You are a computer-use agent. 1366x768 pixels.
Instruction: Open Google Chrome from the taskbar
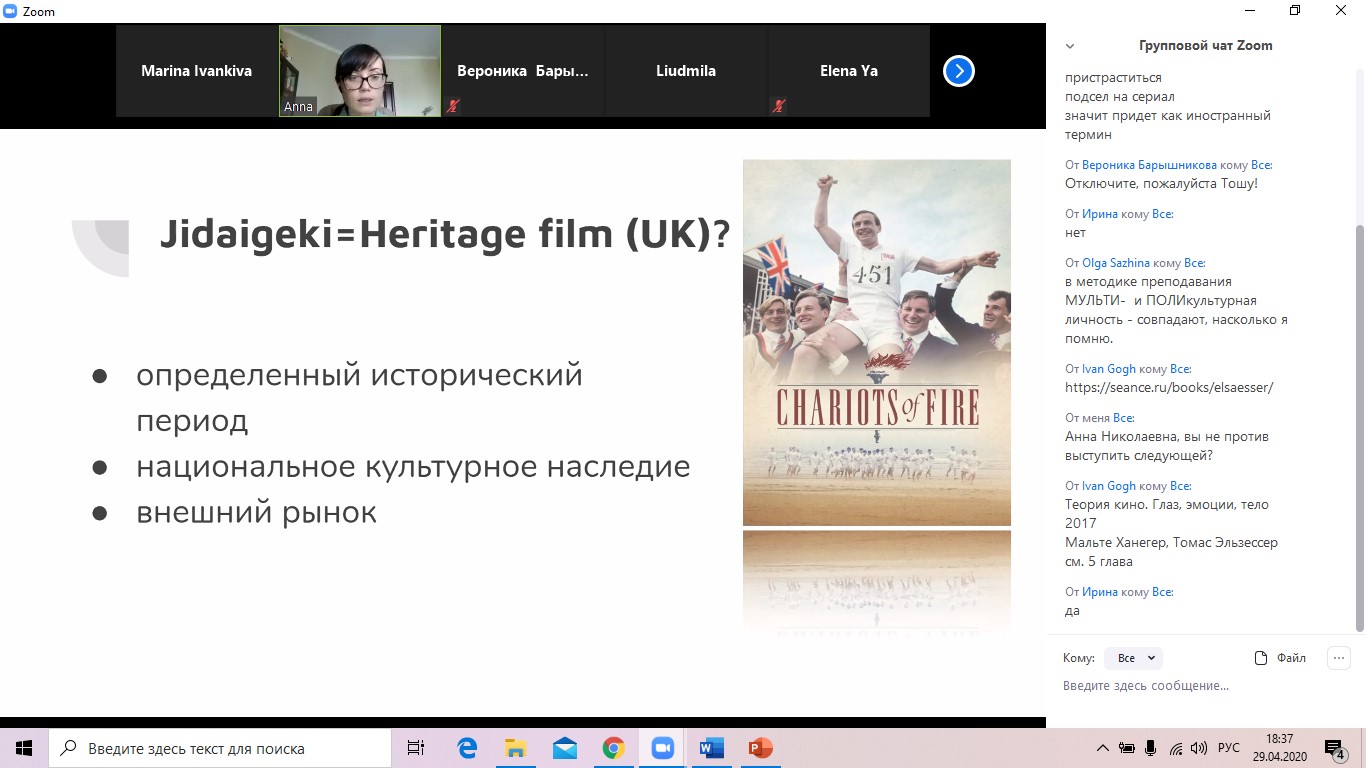coord(613,748)
